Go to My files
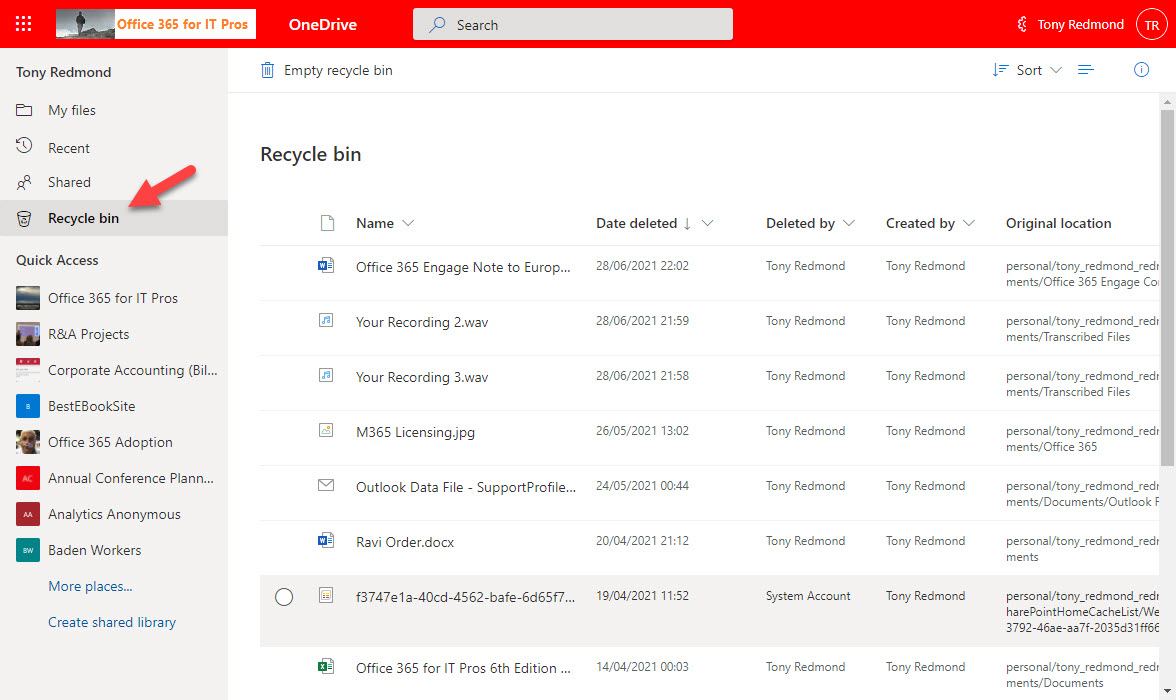Viewport: 1176px width, 700px height. (x=72, y=110)
